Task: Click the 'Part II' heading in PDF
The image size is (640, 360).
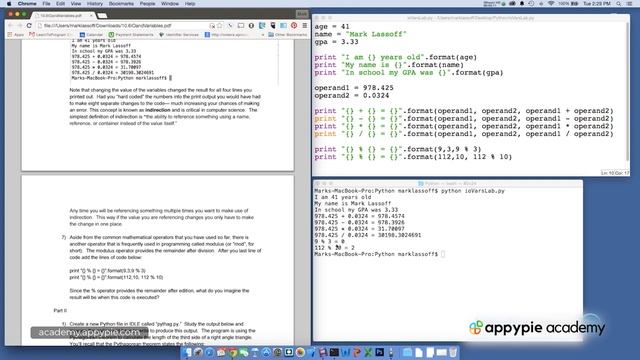Action: [60, 311]
